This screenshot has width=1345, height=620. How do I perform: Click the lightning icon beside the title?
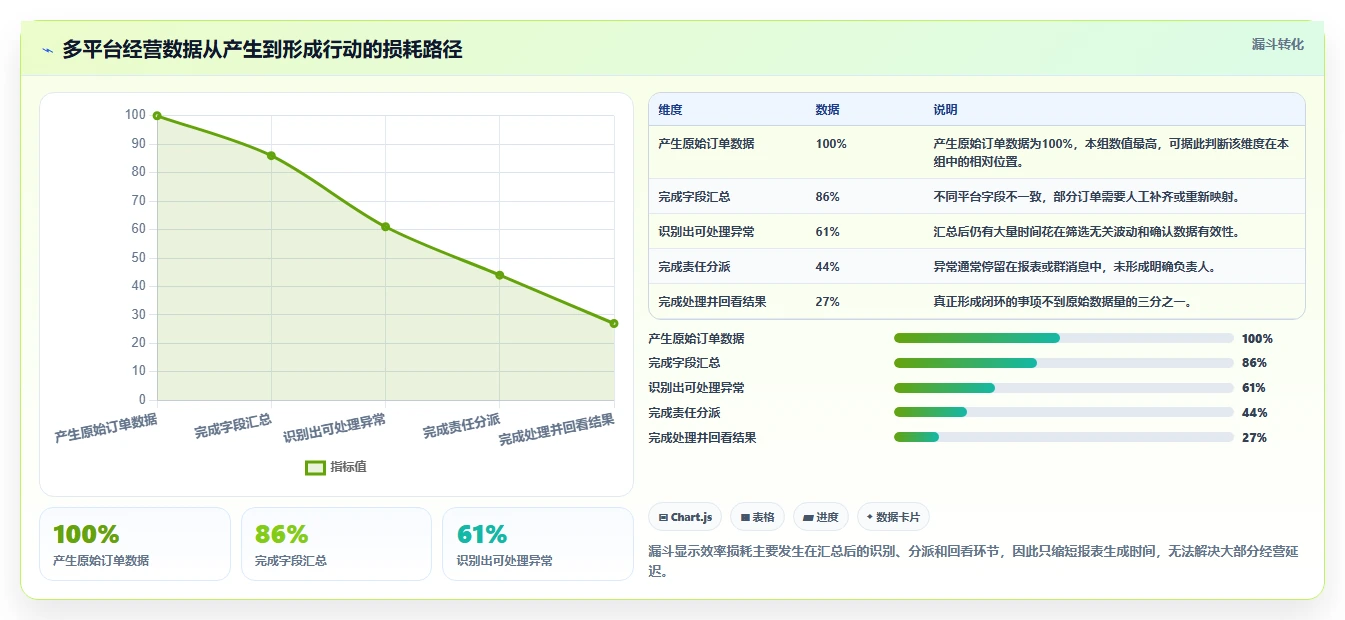[47, 50]
